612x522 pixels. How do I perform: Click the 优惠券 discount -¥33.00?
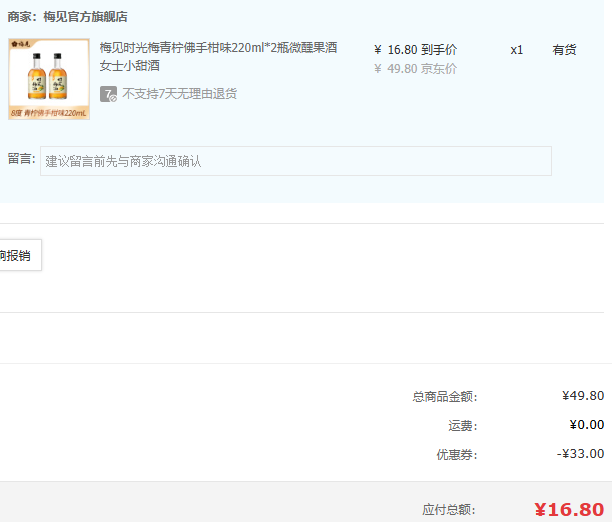pyautogui.click(x=580, y=454)
